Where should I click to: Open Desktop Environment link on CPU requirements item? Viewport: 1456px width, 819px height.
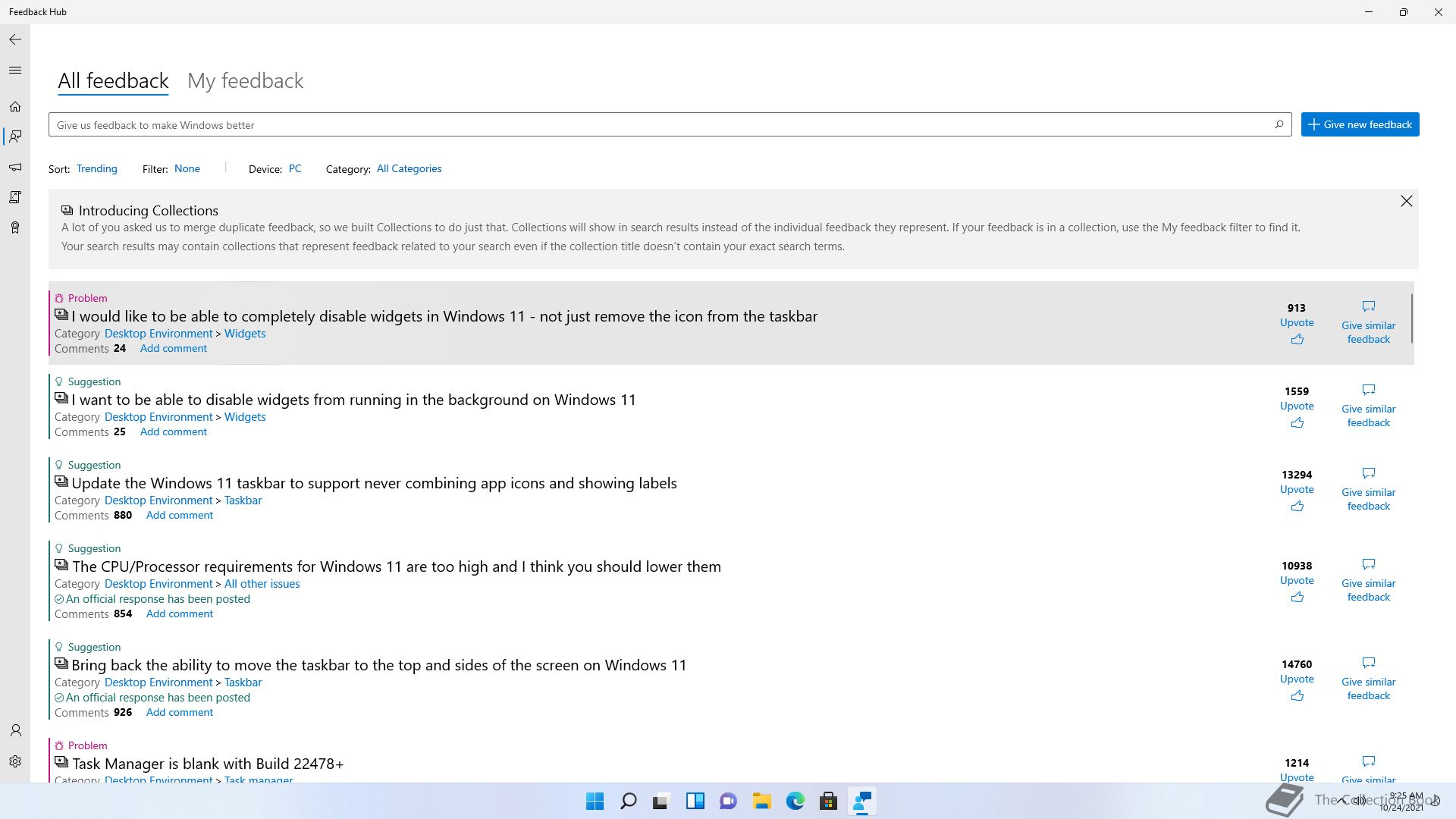pos(158,583)
